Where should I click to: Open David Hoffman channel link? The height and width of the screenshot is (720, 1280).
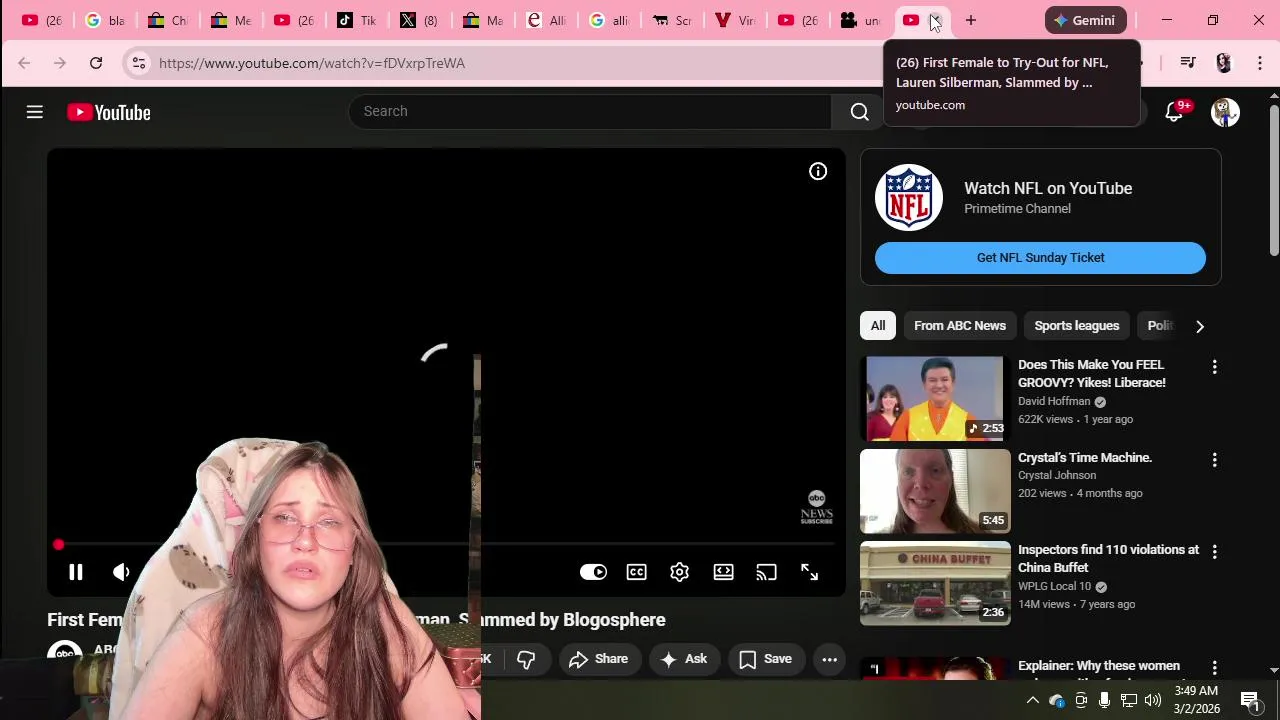pos(1054,402)
